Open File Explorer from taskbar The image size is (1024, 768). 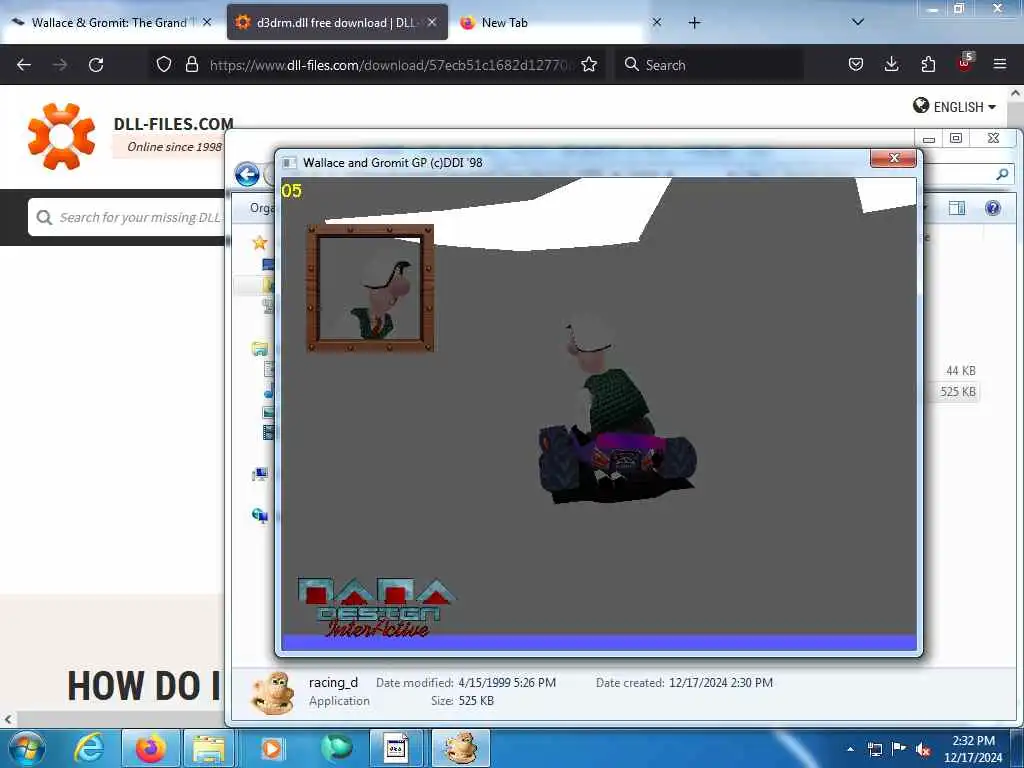[209, 748]
